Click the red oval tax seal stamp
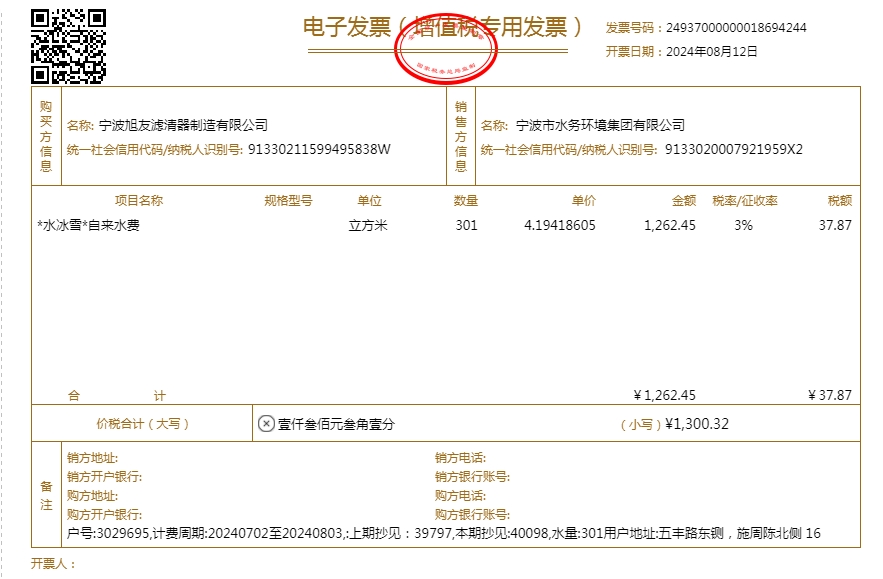The image size is (883, 579). 445,47
